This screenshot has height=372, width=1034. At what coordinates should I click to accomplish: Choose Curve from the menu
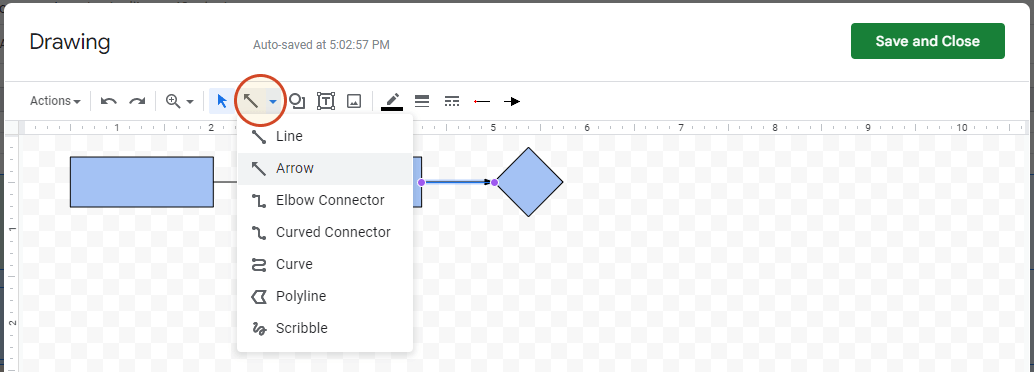[x=325, y=264]
